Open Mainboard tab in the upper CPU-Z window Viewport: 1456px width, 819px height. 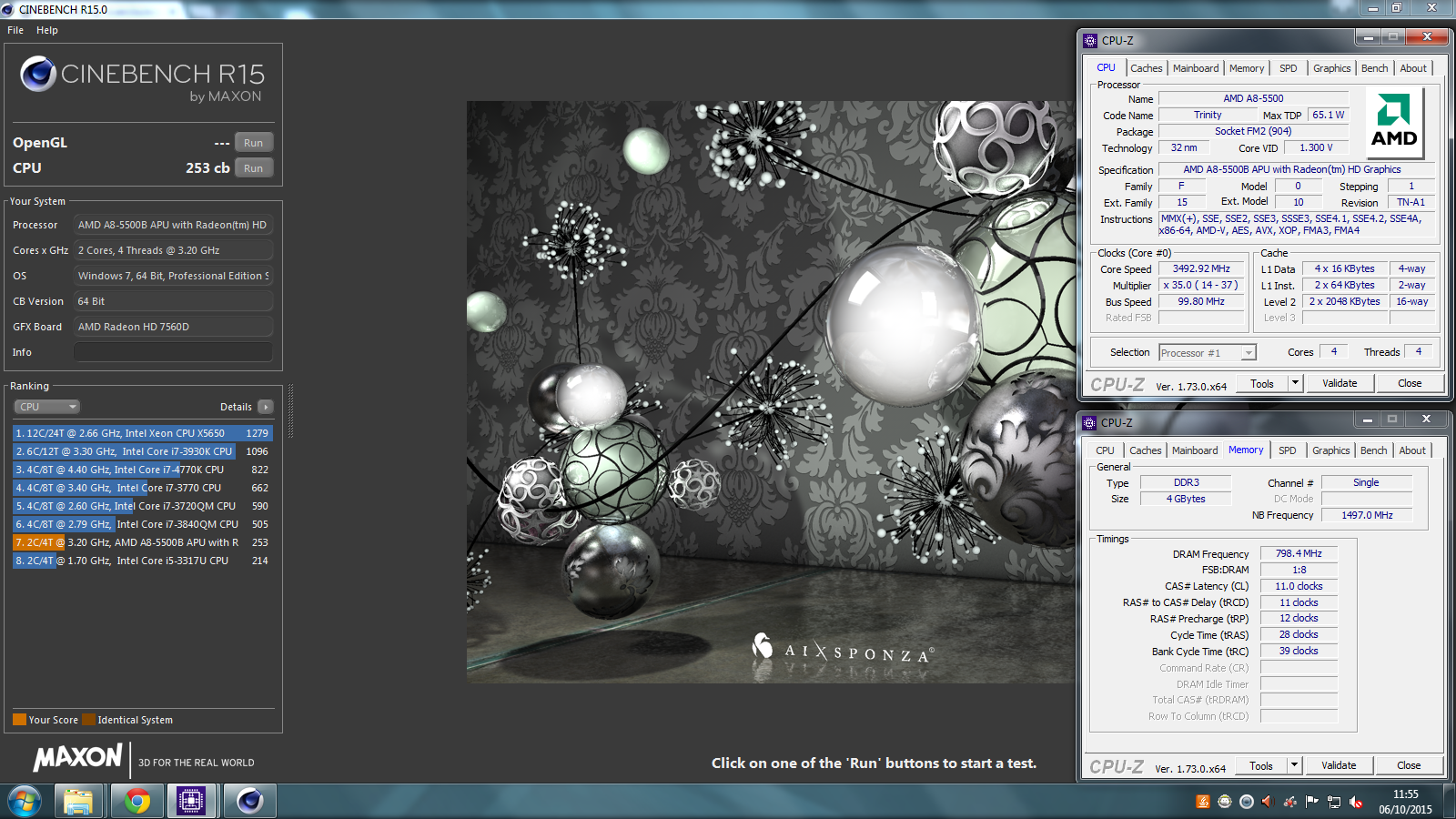1196,68
